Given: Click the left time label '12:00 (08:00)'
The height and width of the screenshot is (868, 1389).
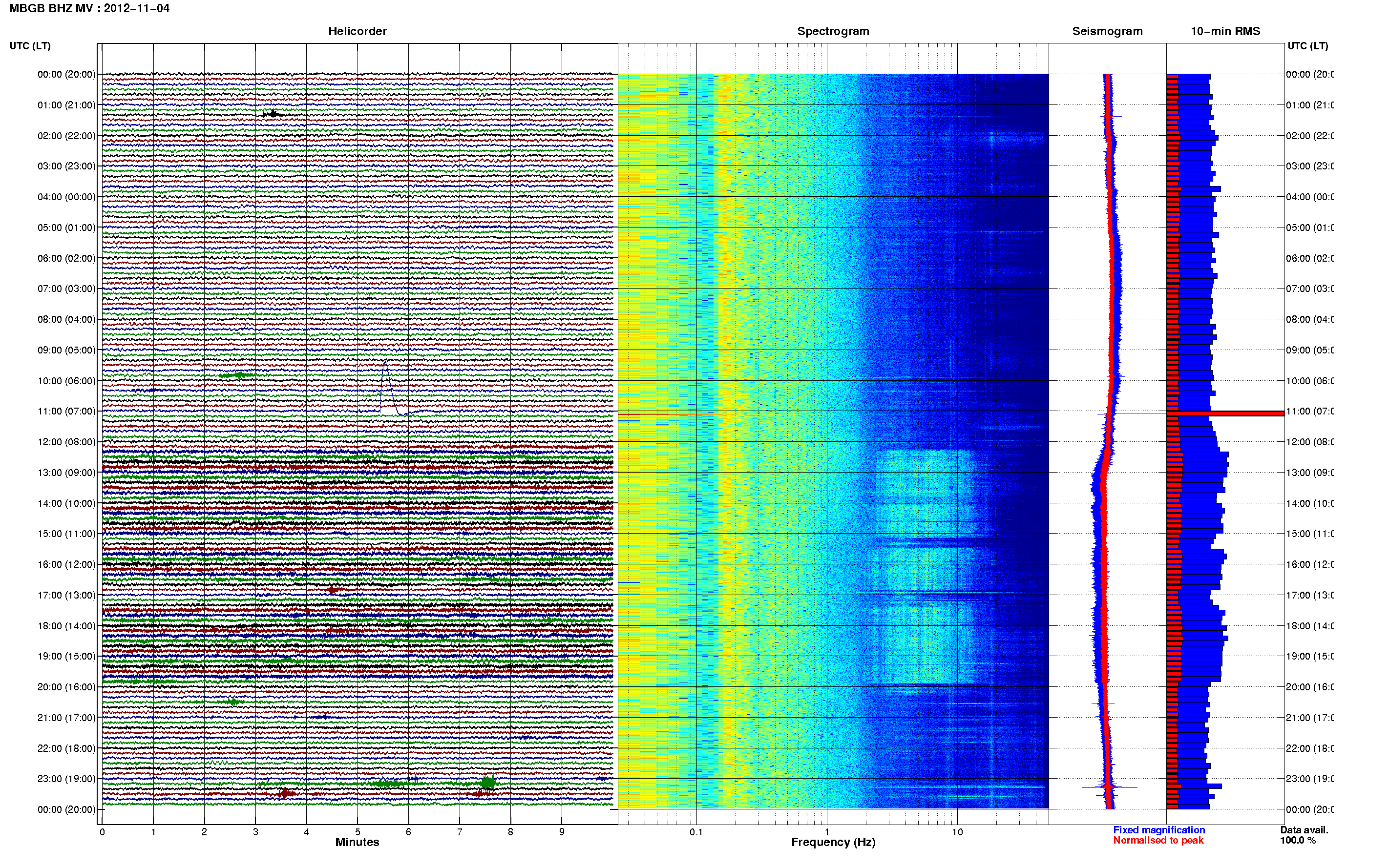Looking at the screenshot, I should pos(66,442).
